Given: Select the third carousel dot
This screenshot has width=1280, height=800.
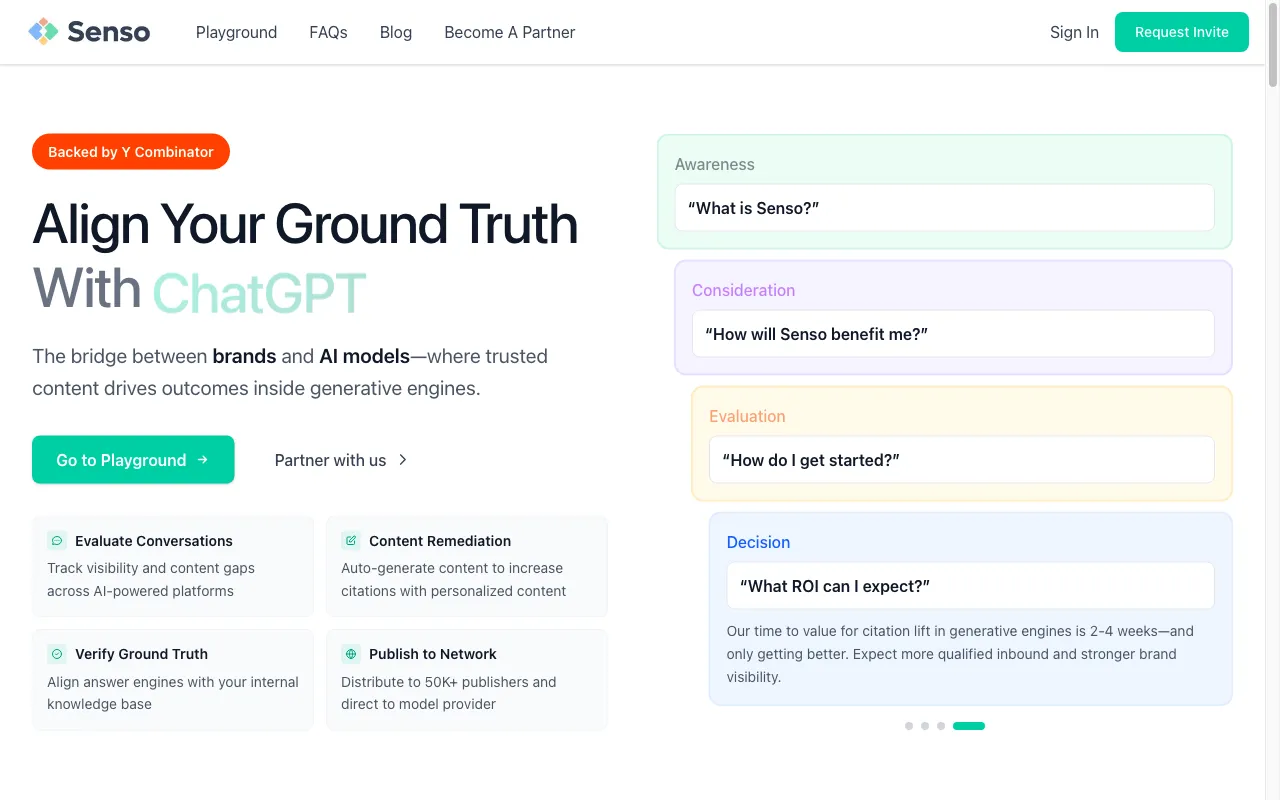Looking at the screenshot, I should 941,726.
